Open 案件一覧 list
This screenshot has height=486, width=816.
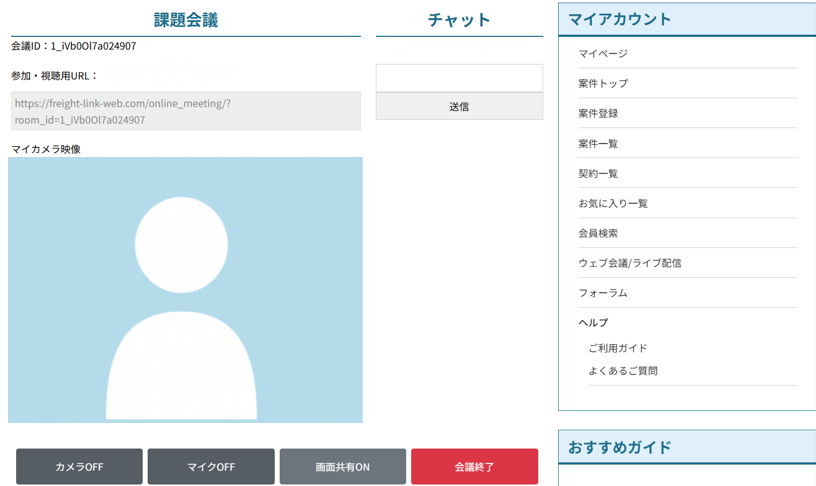[598, 144]
